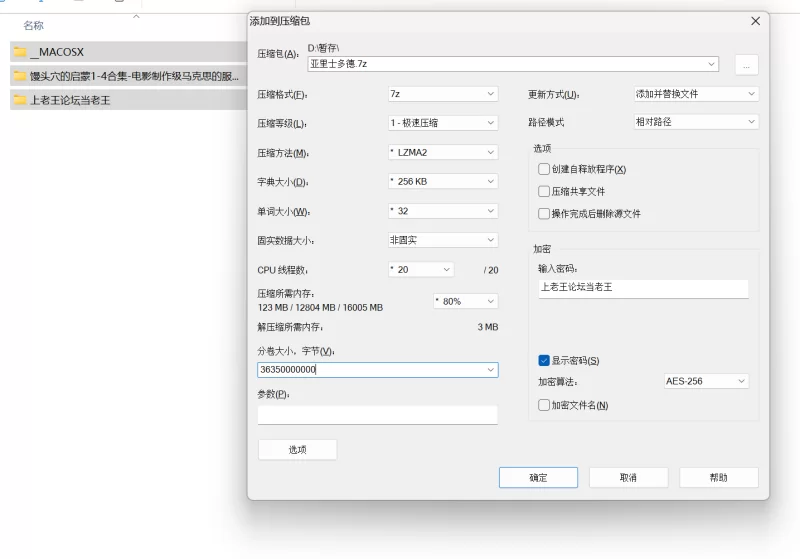Open the 选项 button
The height and width of the screenshot is (559, 800).
(297, 450)
